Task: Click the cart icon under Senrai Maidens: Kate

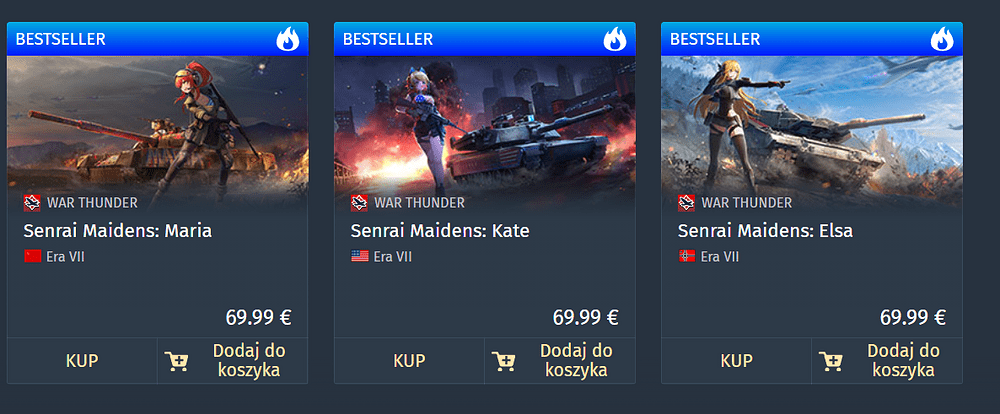Action: [x=503, y=361]
